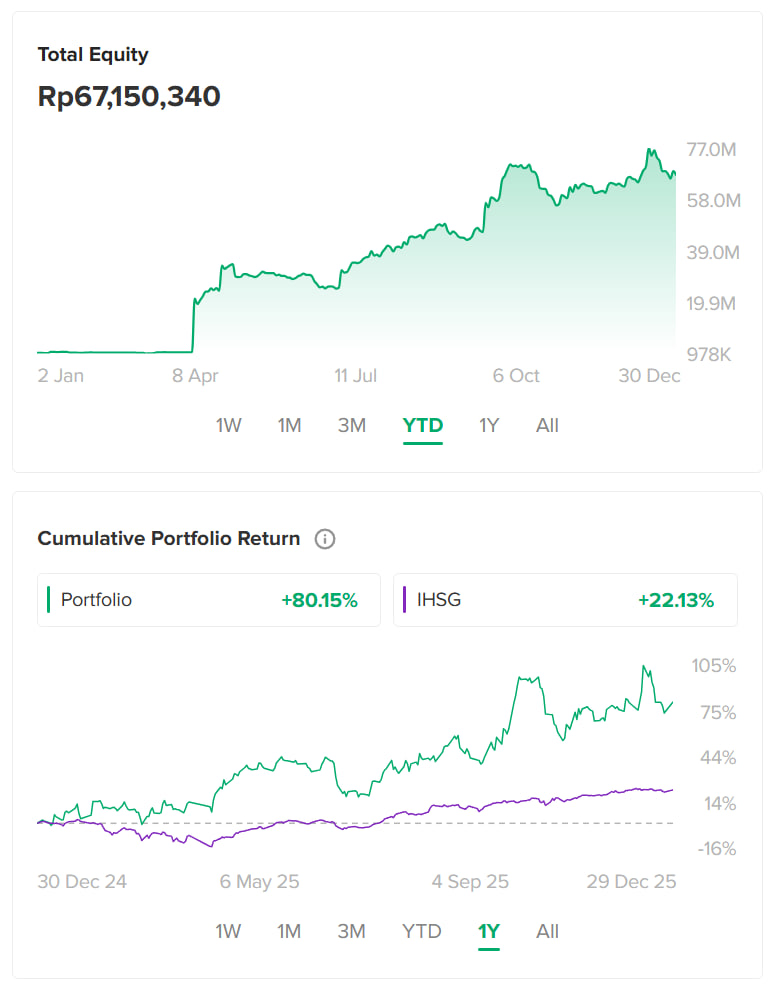Viewport: 769px width, 984px height.
Task: Click the purple IHSG color marker
Action: point(404,600)
